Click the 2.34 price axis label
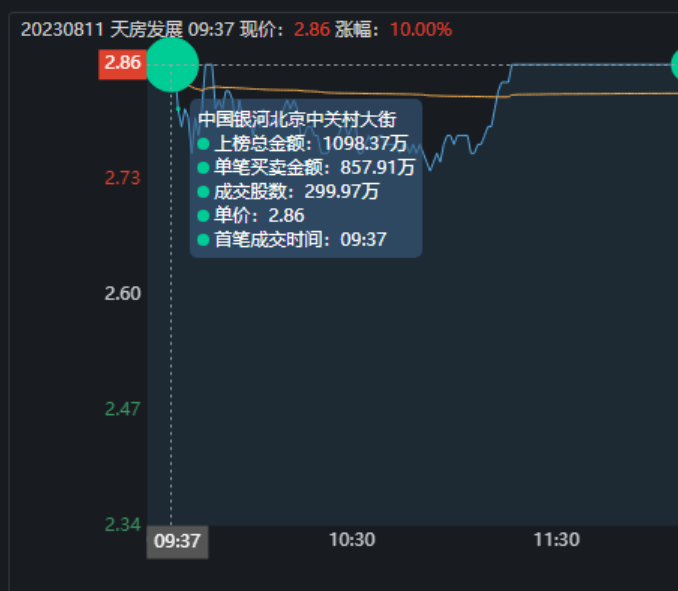 123,524
